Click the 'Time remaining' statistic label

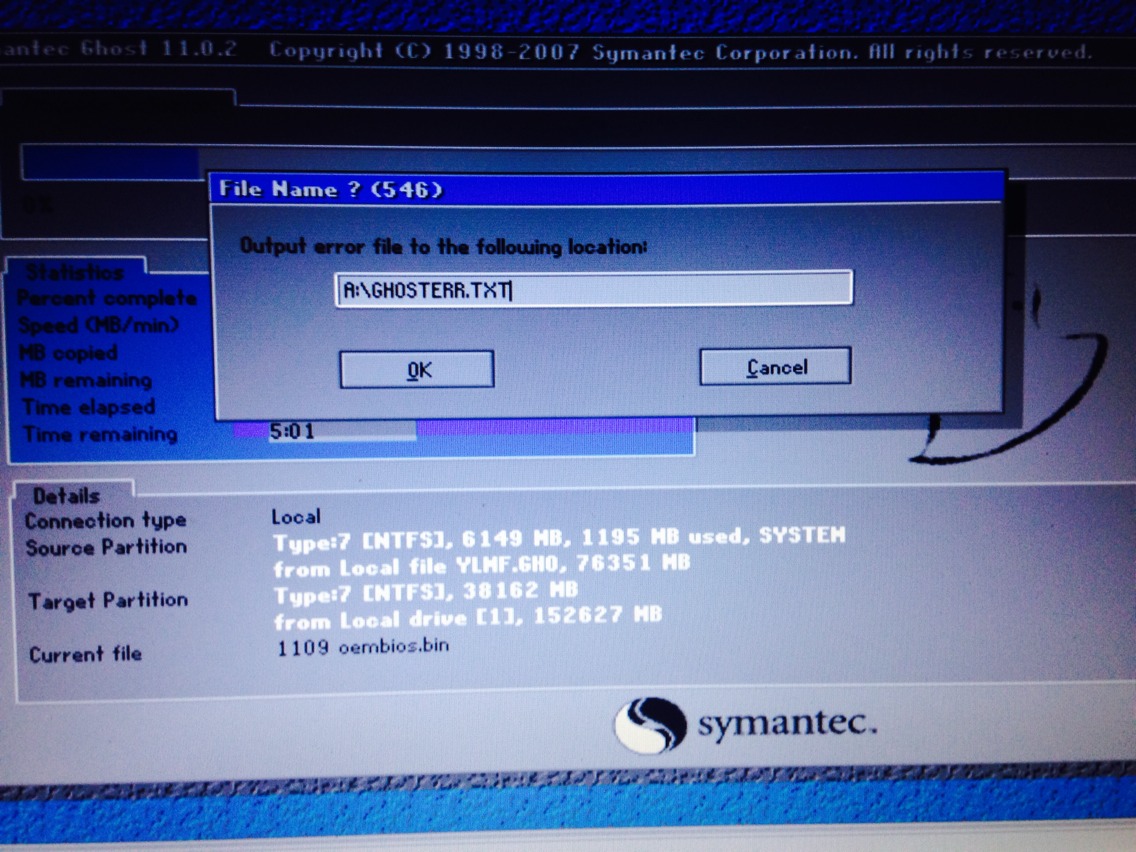[100, 434]
